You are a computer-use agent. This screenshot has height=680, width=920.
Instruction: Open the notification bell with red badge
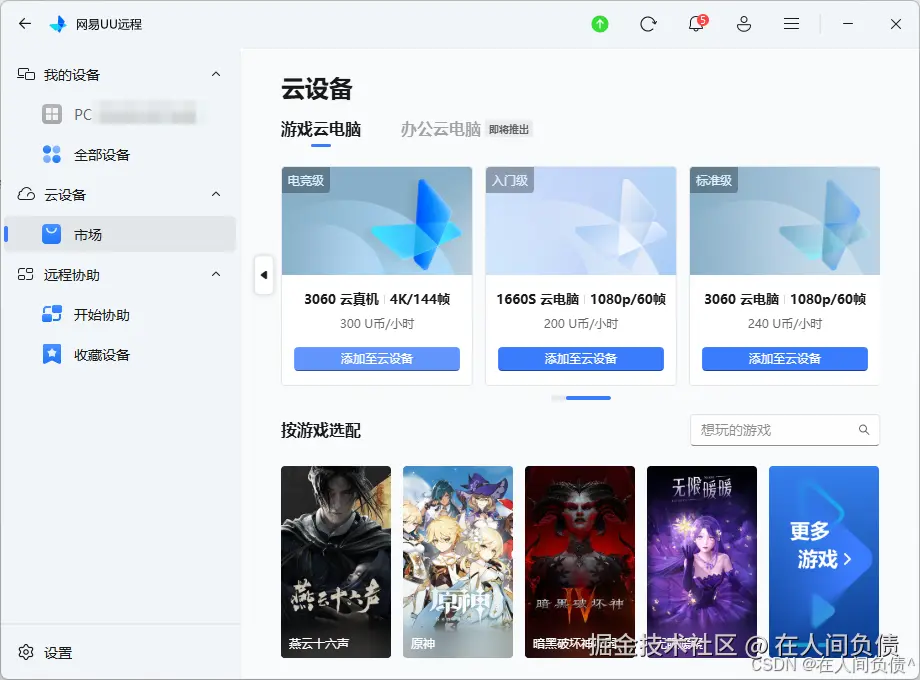coord(695,24)
